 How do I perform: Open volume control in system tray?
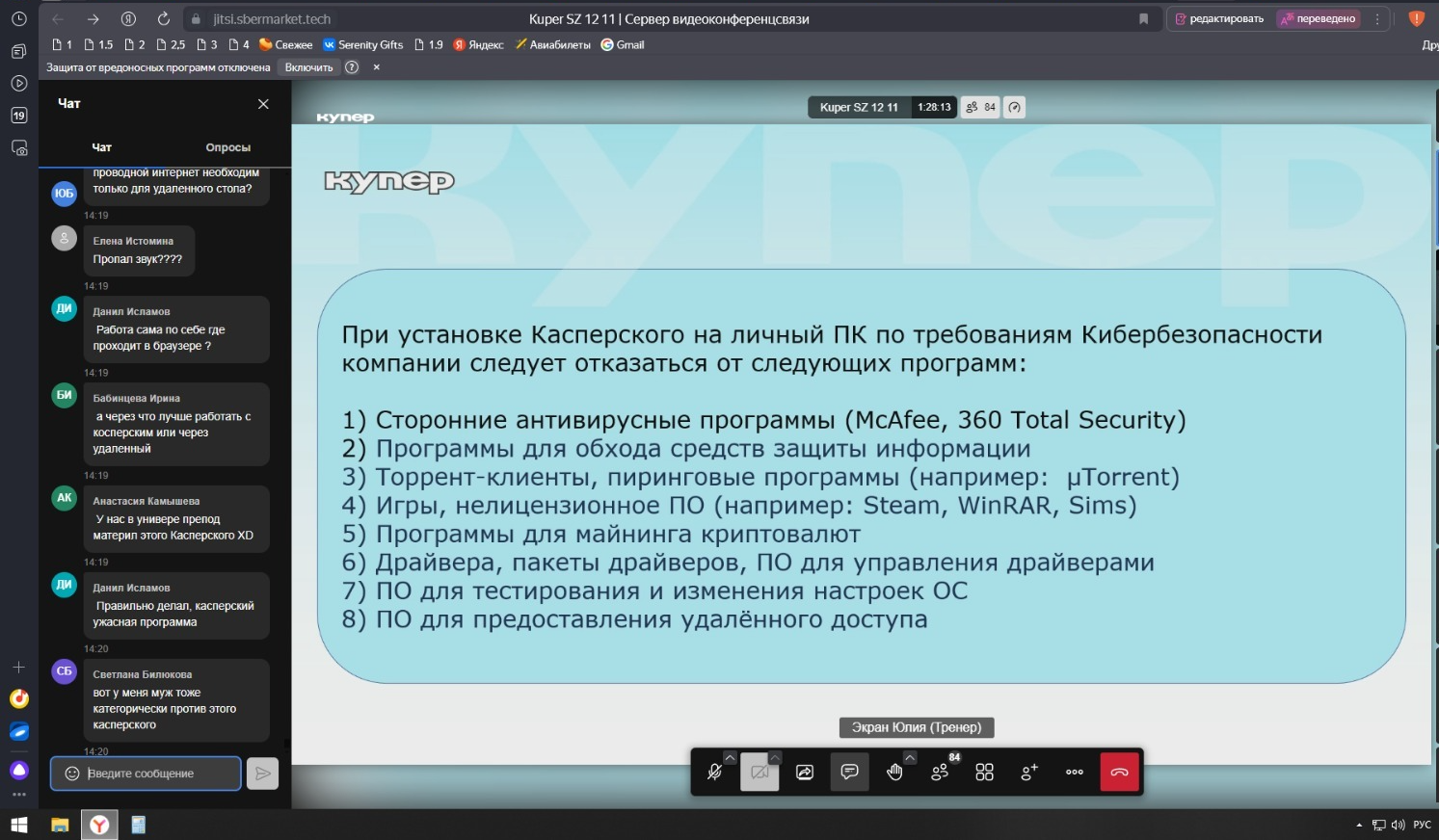coord(1398,825)
